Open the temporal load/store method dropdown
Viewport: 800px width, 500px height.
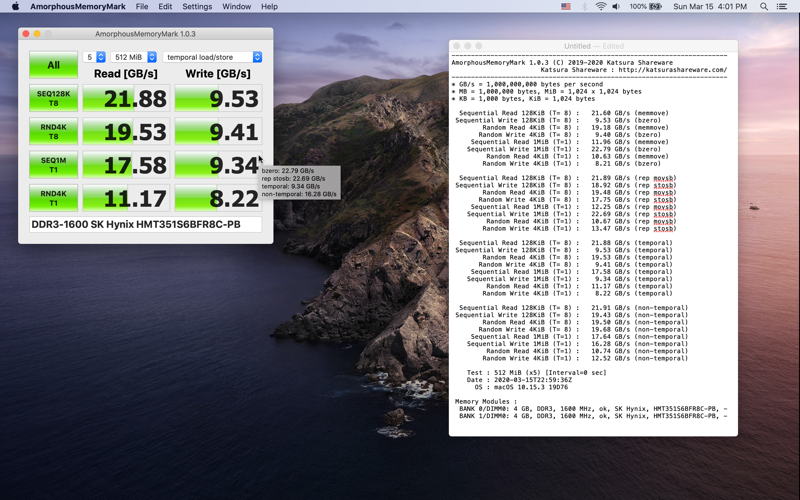[x=213, y=57]
